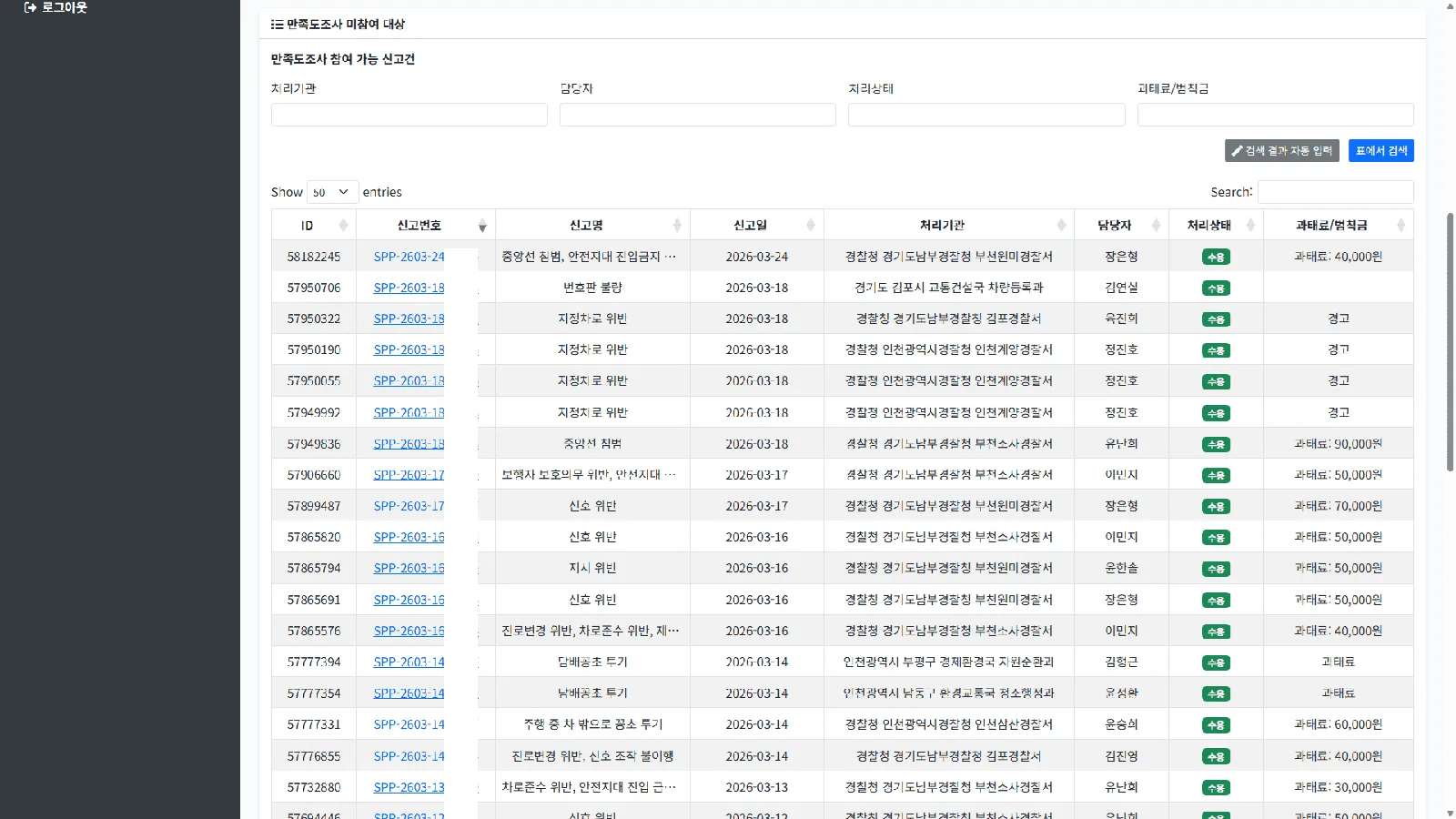Viewport: 1456px width, 819px height.
Task: Click status badge in row 57950706
Action: 1216,288
